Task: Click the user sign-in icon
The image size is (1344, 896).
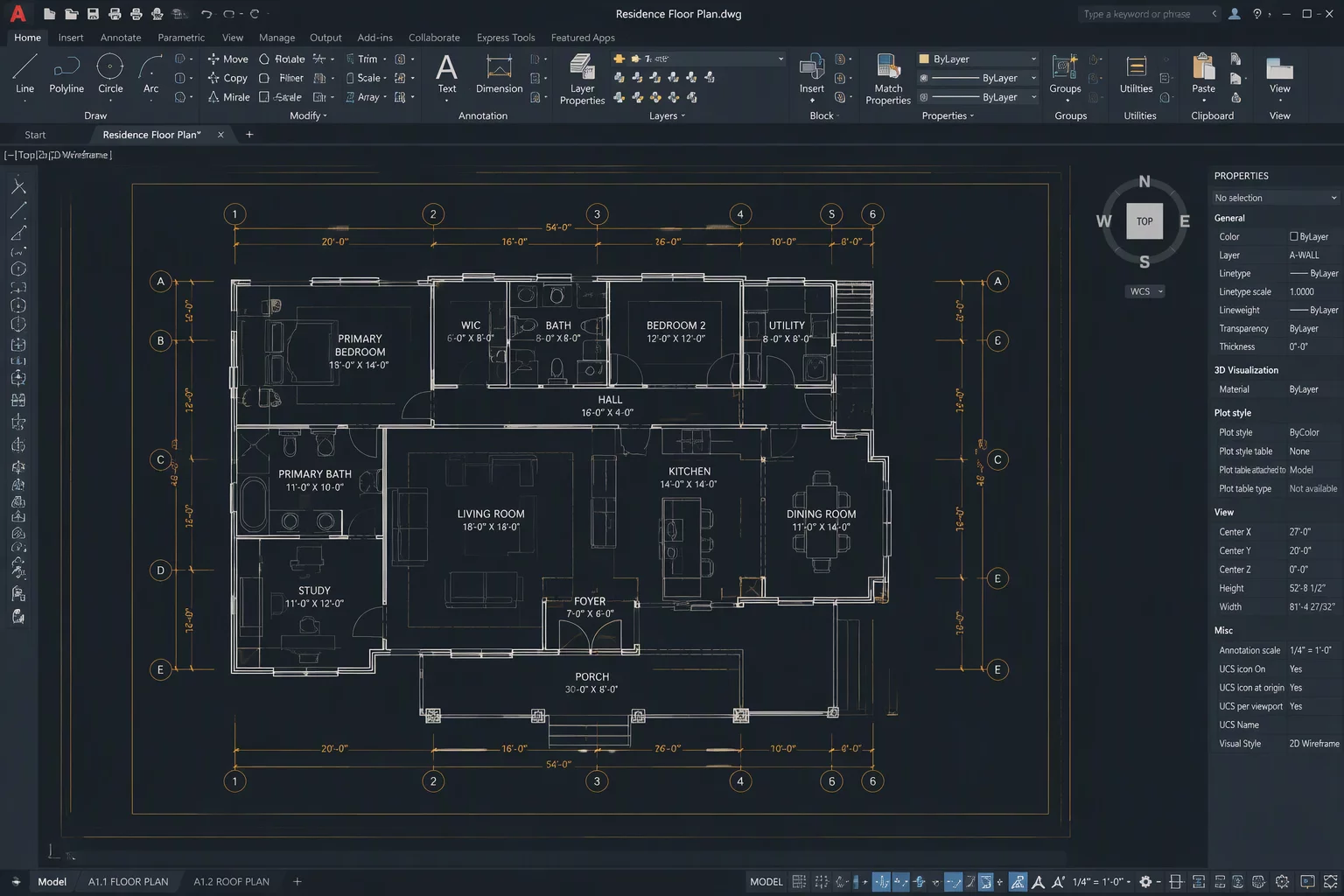Action: point(1234,14)
